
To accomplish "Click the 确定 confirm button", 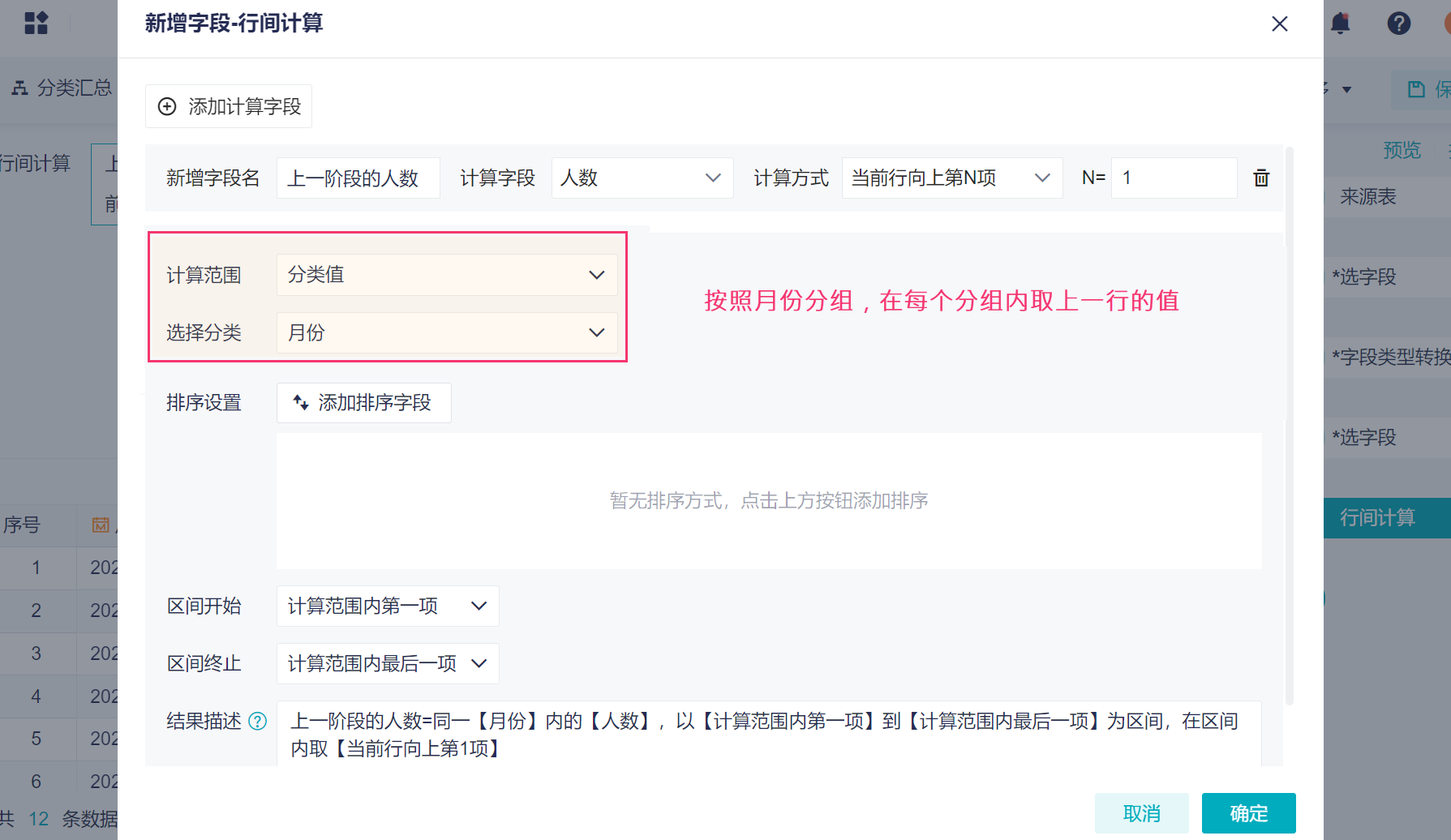I will point(1248,813).
